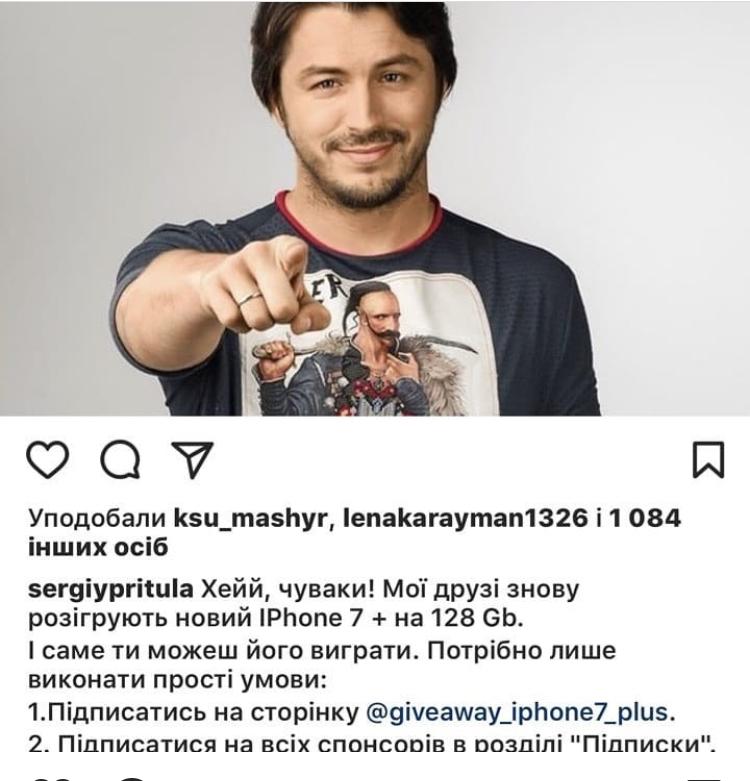
Task: Like the post with the heart icon
Action: point(47,460)
